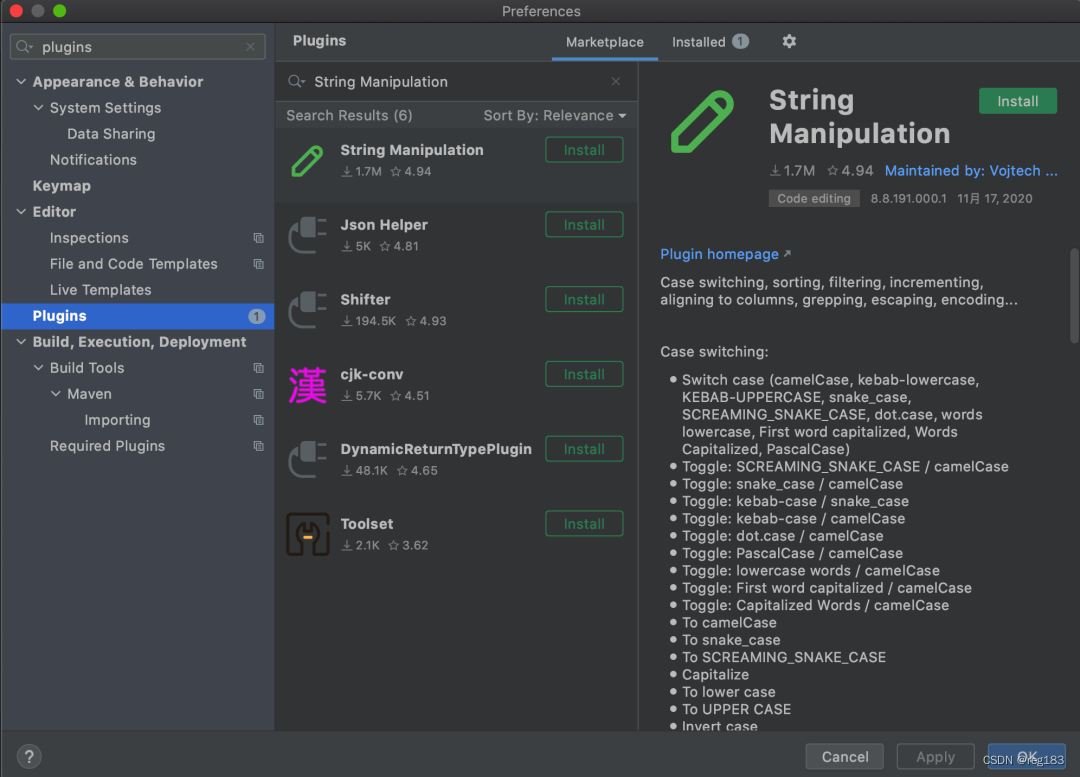Collapse the Maven tree node
Screen dimensions: 1080x777
point(56,394)
